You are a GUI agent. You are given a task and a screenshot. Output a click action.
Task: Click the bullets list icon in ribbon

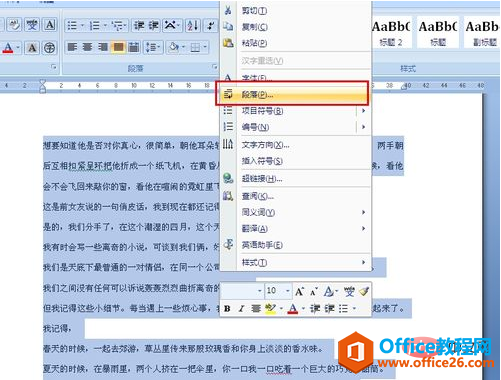click(72, 25)
